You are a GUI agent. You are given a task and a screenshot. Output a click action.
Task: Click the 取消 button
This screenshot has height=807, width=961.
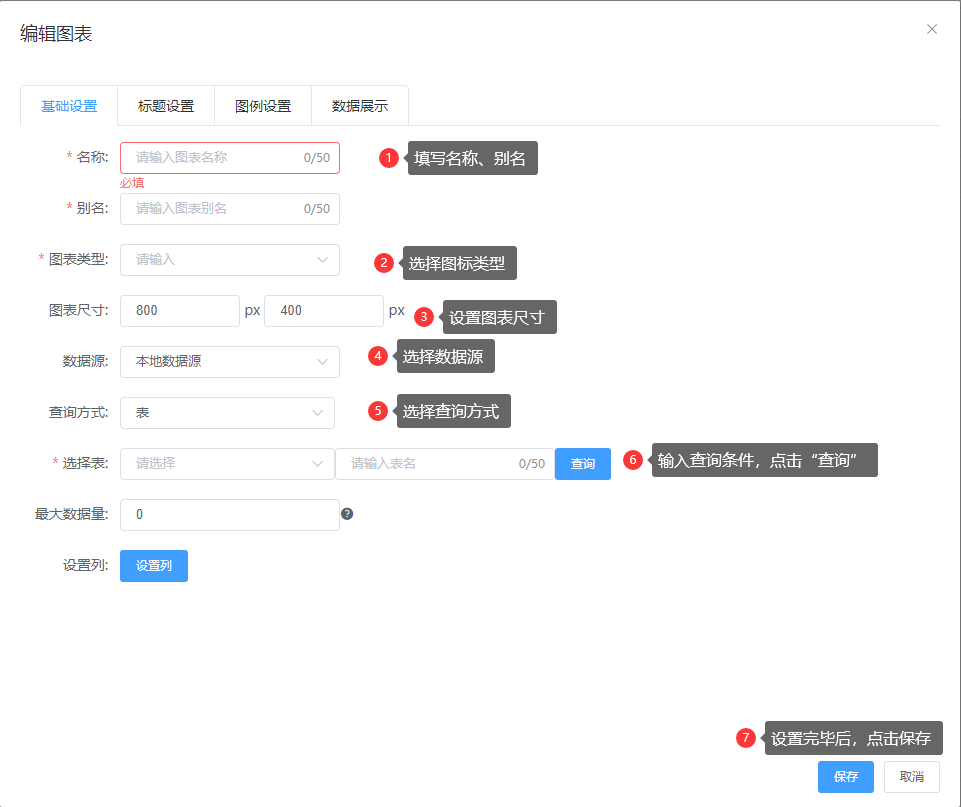click(x=911, y=777)
